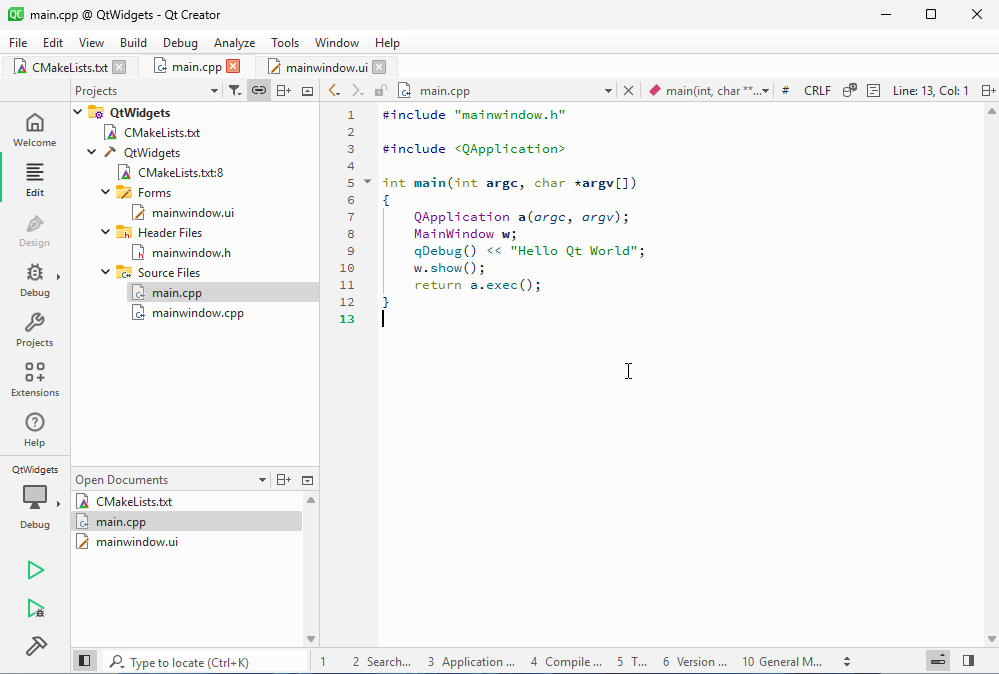This screenshot has height=674, width=999.
Task: Select mainwindow.cpp in the project tree
Action: pyautogui.click(x=198, y=313)
